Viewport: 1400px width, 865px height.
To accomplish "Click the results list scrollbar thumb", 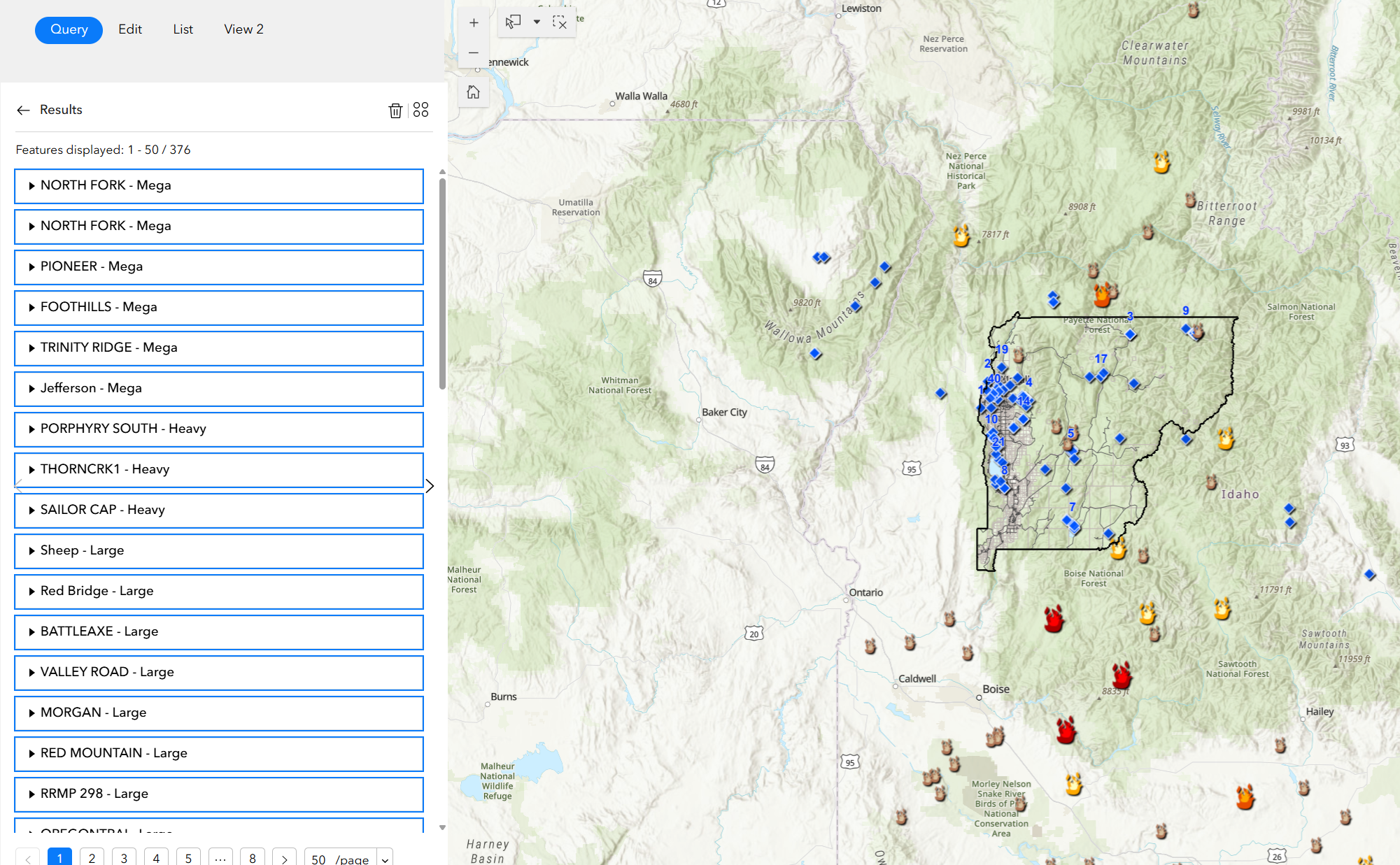I will click(x=442, y=283).
